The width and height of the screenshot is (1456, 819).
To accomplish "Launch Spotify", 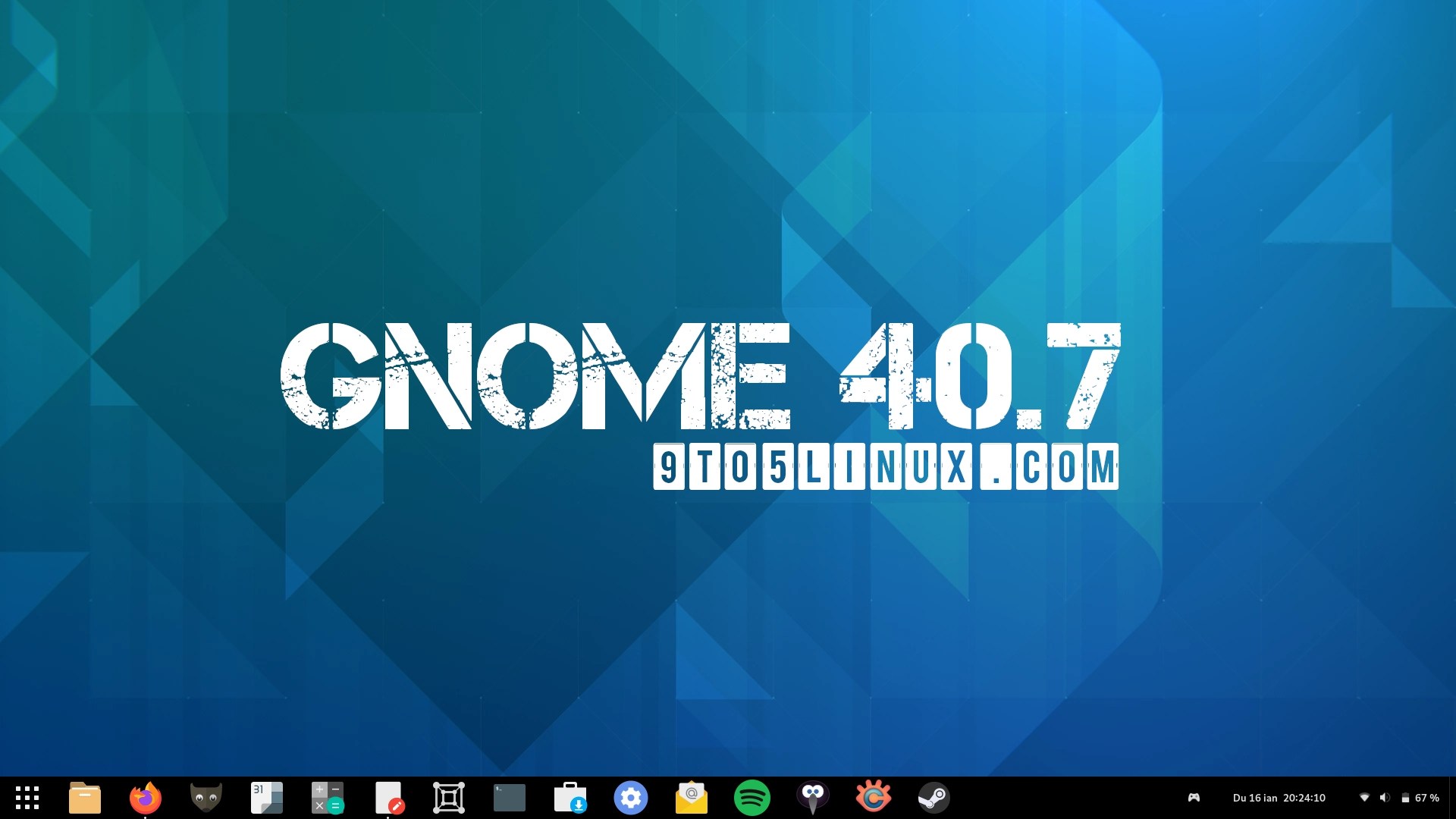I will pos(752,798).
